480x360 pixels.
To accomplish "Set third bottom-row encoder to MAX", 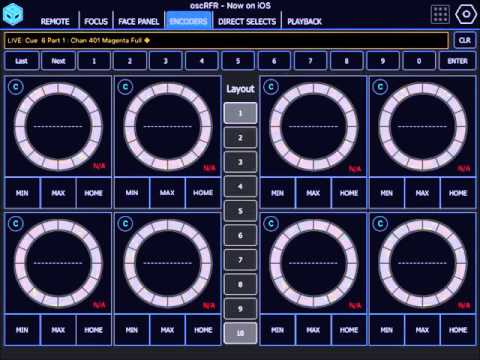I will (x=313, y=330).
